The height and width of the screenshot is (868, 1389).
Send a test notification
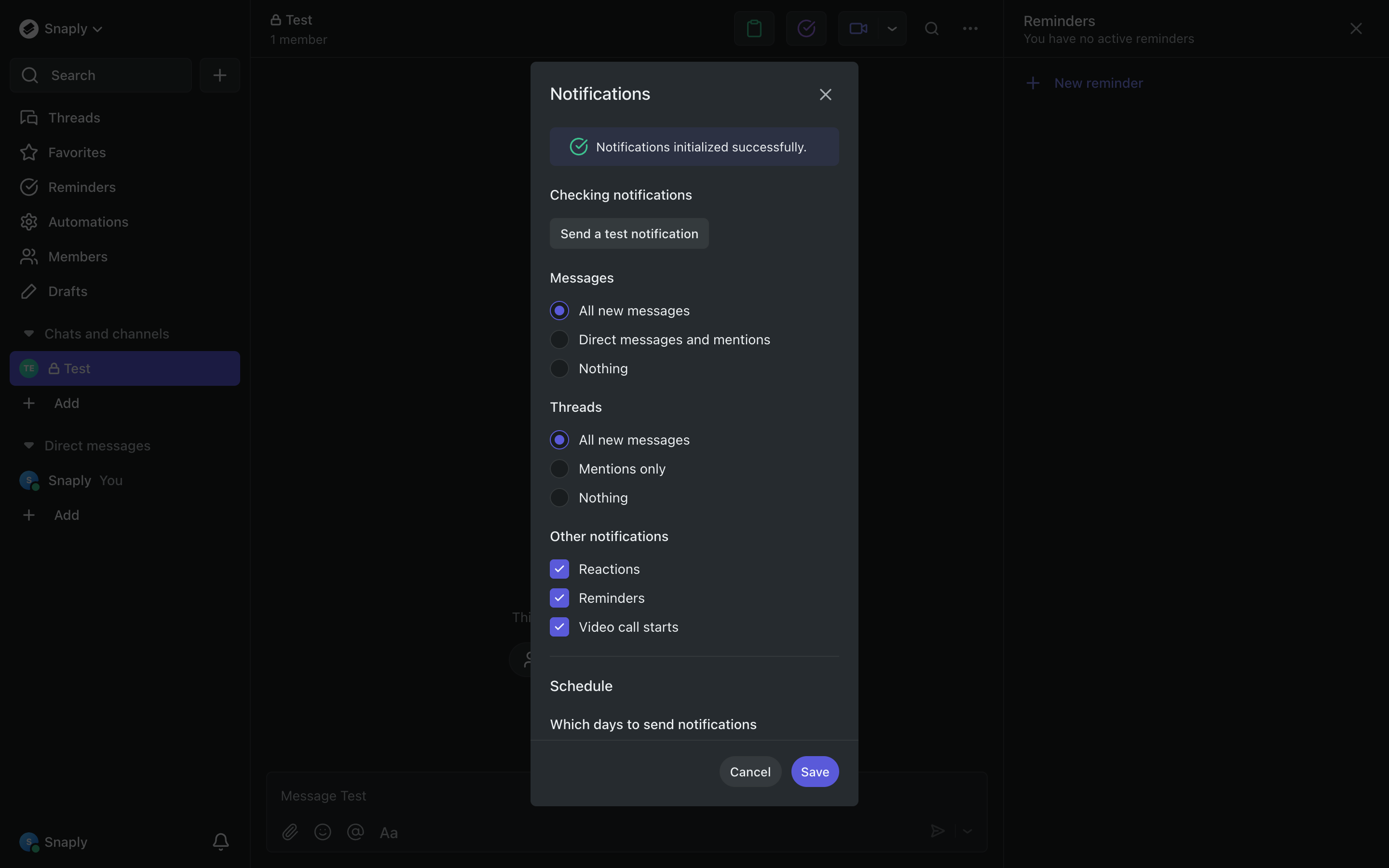click(629, 234)
